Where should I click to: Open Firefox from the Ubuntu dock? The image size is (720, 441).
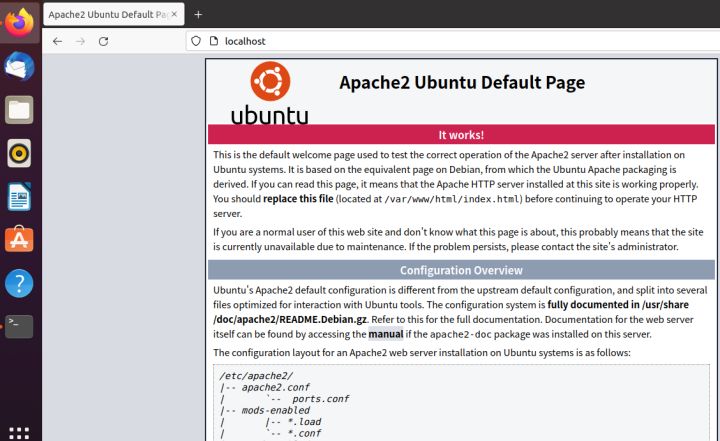coord(19,22)
